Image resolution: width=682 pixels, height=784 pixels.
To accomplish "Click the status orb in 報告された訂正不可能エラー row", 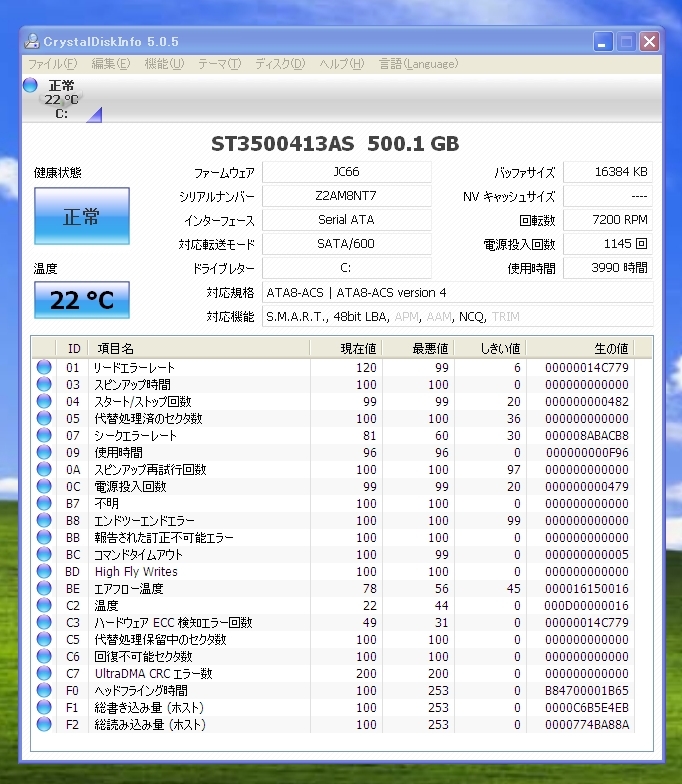I will [44, 537].
